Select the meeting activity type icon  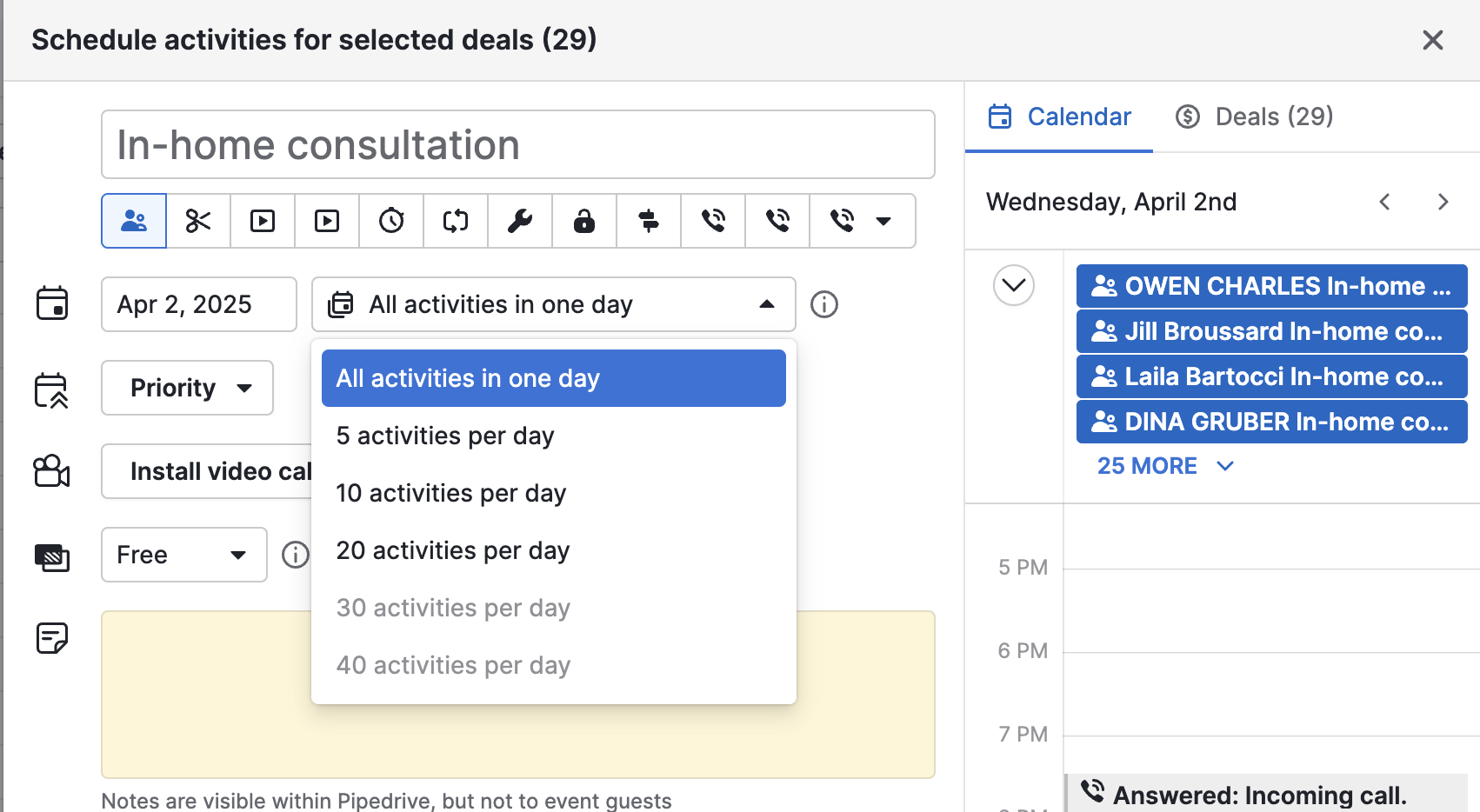coord(134,221)
